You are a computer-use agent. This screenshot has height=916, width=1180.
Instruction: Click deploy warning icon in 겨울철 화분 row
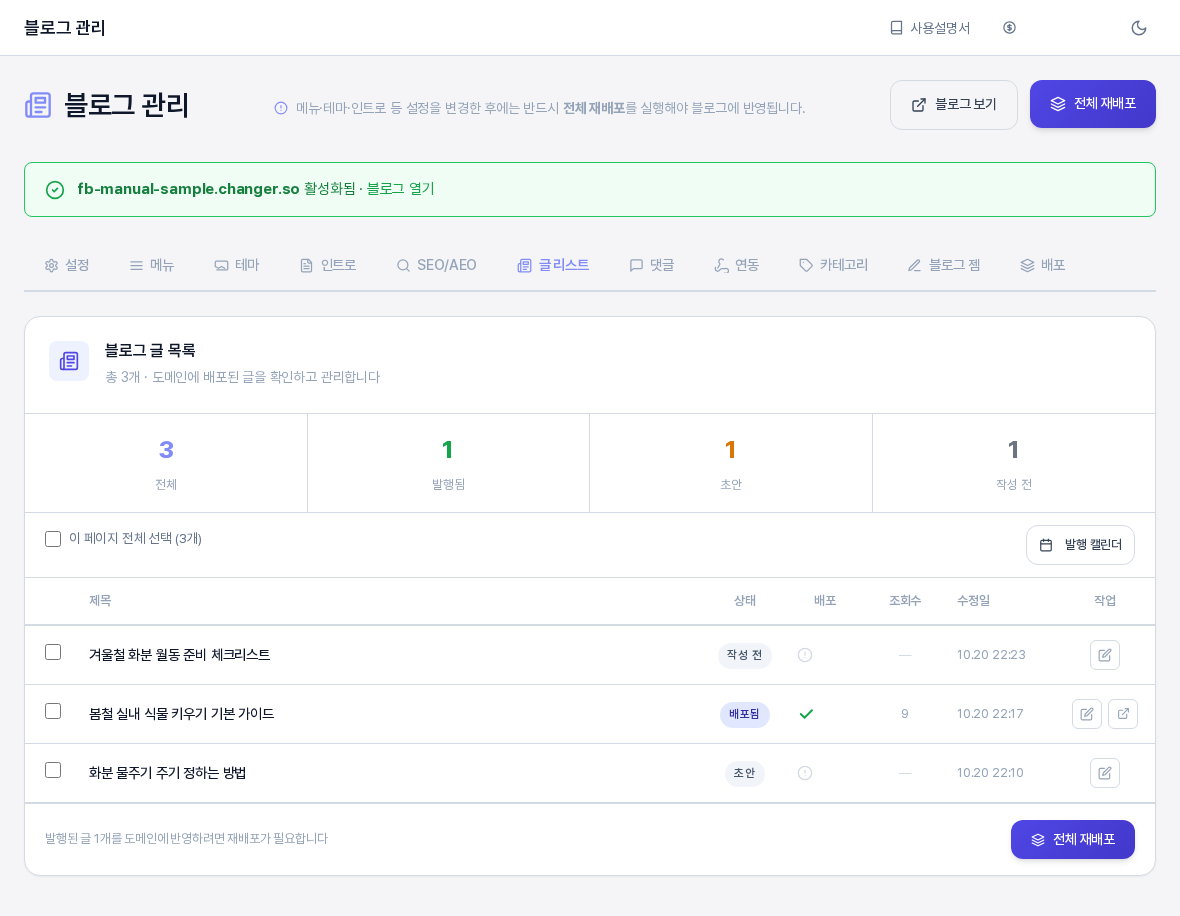(x=804, y=655)
